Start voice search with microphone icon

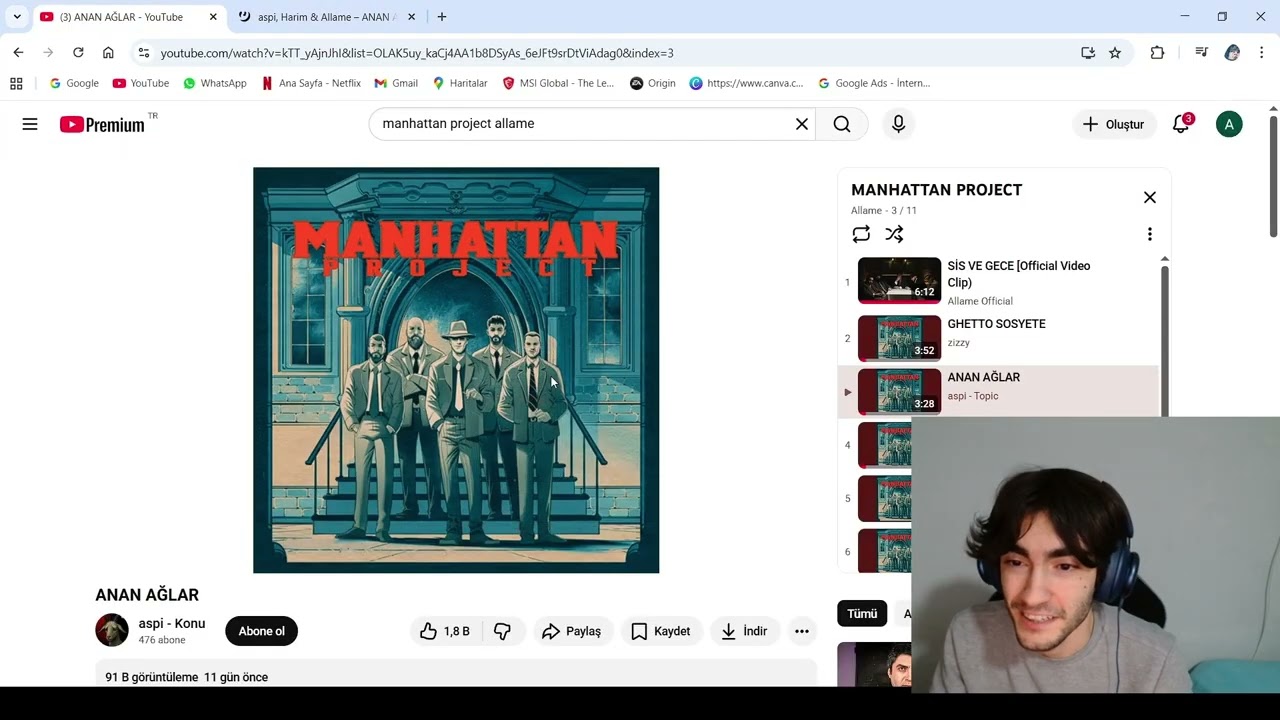pos(898,124)
